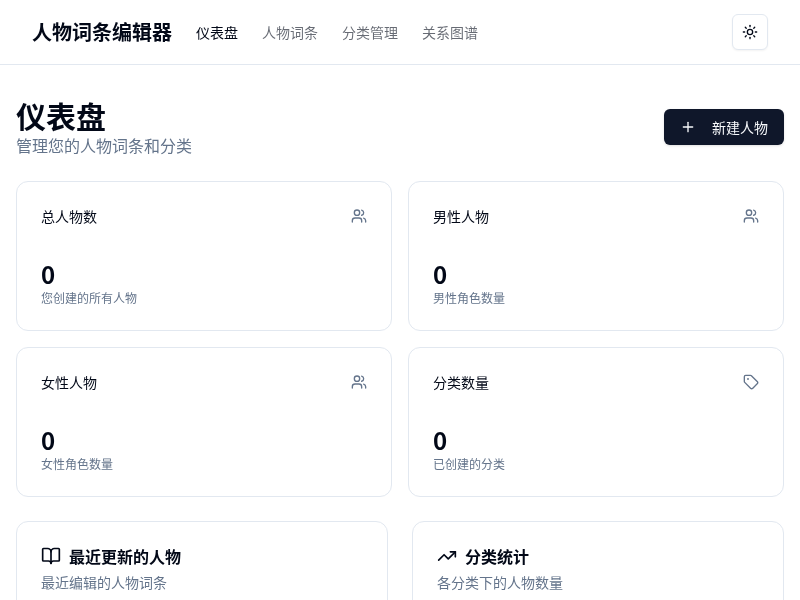Switch to the 分类管理 tab

370,33
